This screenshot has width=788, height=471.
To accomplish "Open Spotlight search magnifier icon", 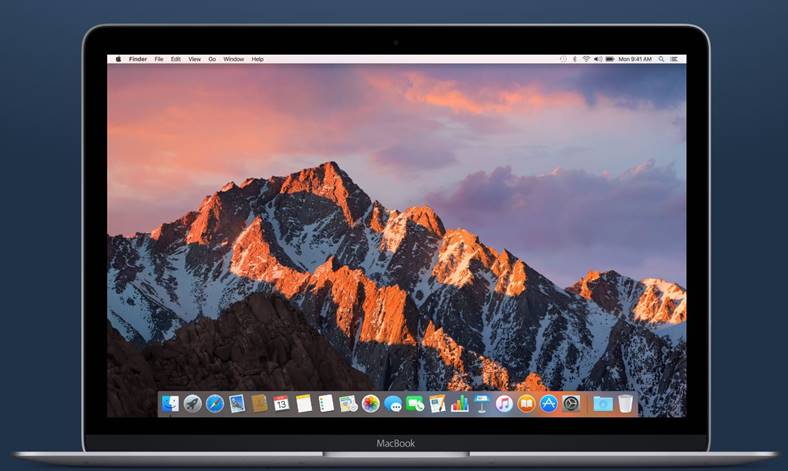I will 661,59.
